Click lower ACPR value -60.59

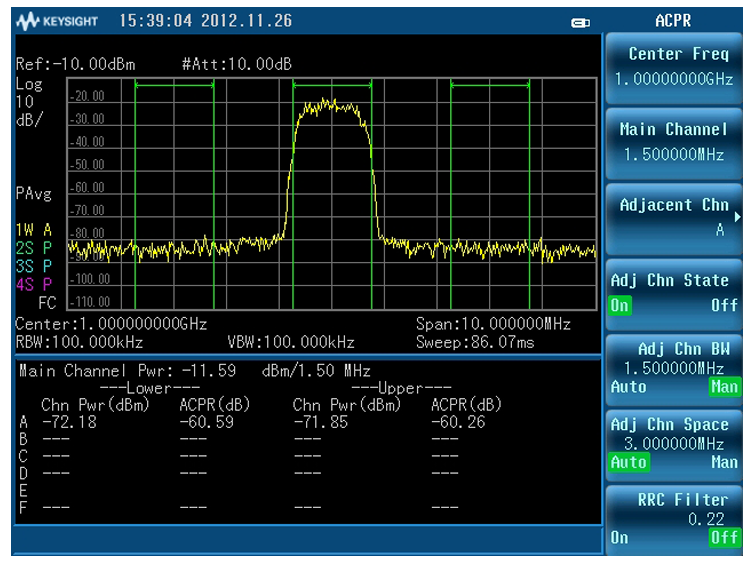click(x=207, y=422)
